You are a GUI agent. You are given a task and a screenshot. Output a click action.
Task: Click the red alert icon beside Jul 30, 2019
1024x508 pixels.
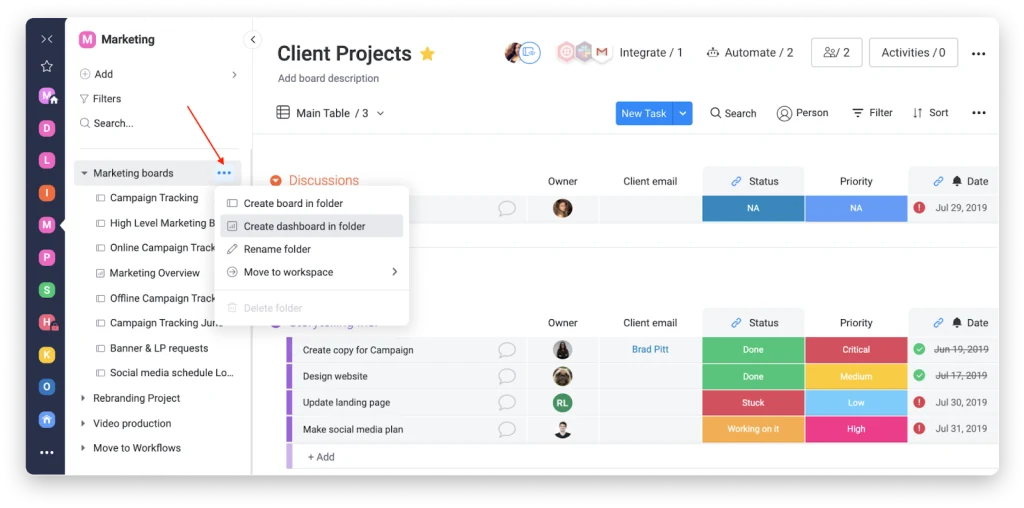click(920, 402)
